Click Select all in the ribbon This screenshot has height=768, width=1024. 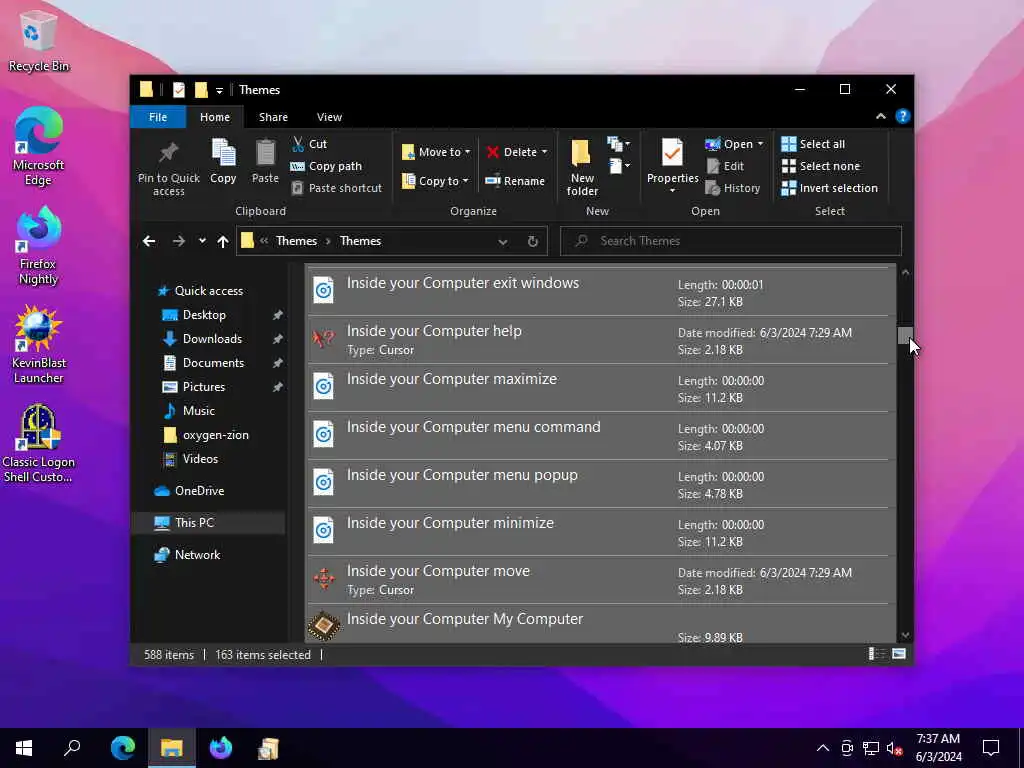[x=813, y=144]
